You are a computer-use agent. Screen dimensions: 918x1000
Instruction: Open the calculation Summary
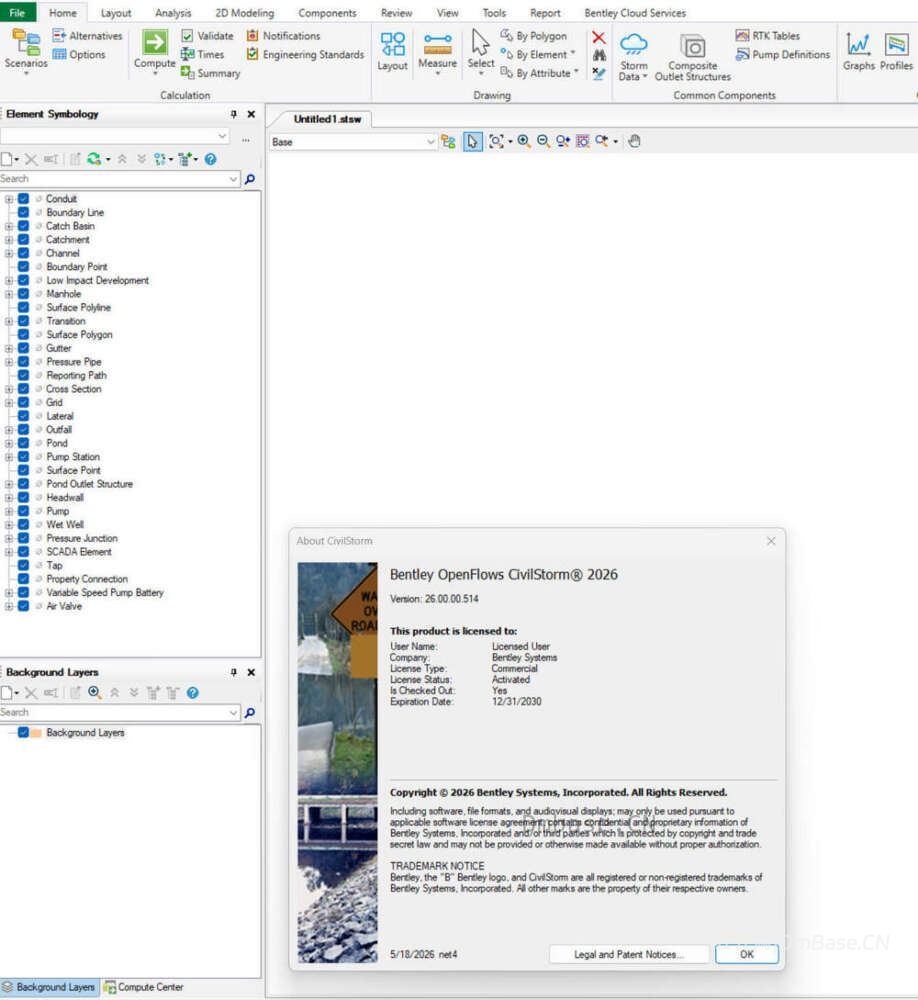point(211,73)
